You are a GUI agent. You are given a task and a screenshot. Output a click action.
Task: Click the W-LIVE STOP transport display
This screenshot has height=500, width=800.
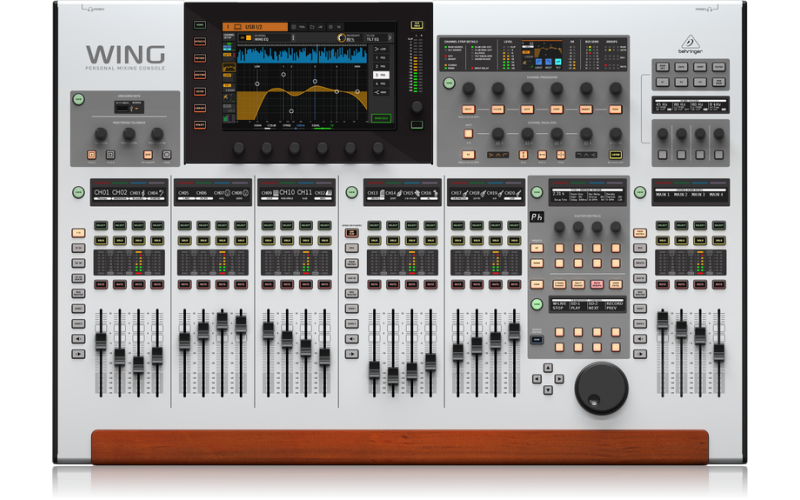[x=560, y=306]
